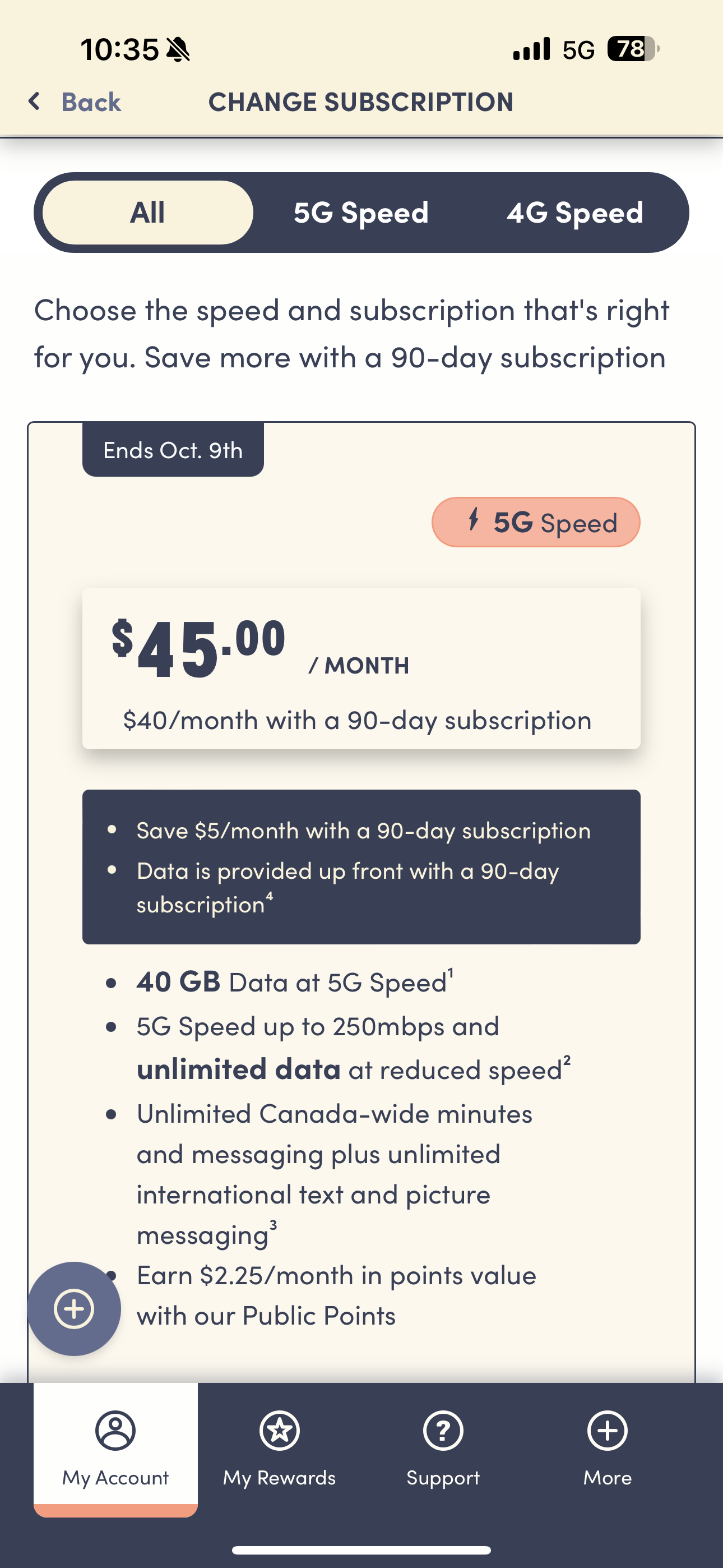Switch to the 5G Speed tab

pos(361,213)
